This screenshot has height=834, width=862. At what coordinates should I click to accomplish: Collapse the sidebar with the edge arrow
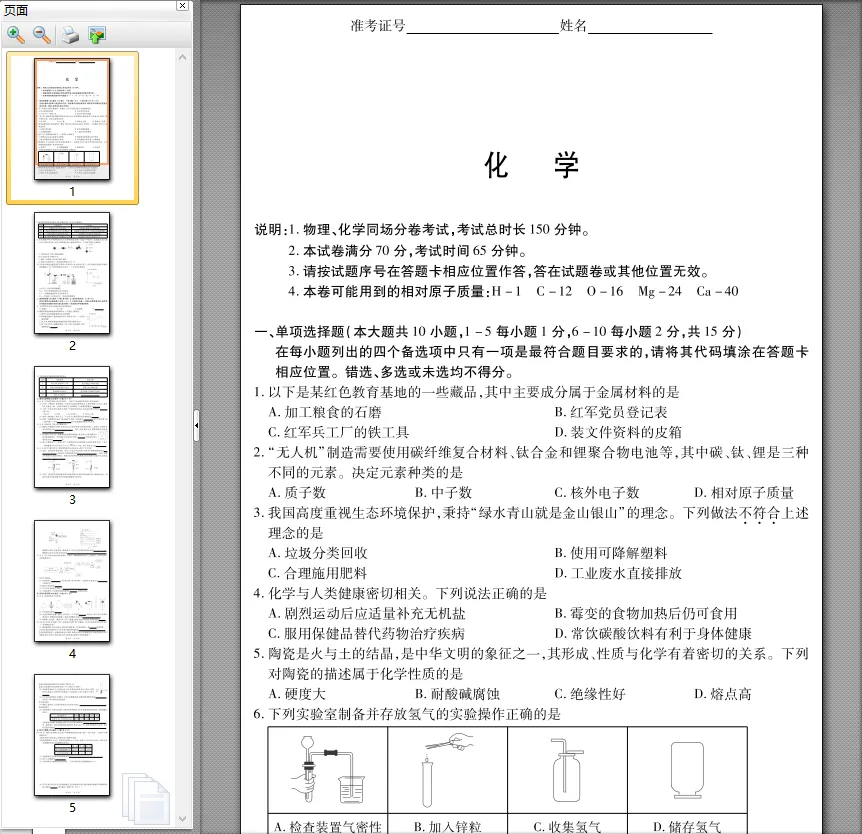coord(196,427)
